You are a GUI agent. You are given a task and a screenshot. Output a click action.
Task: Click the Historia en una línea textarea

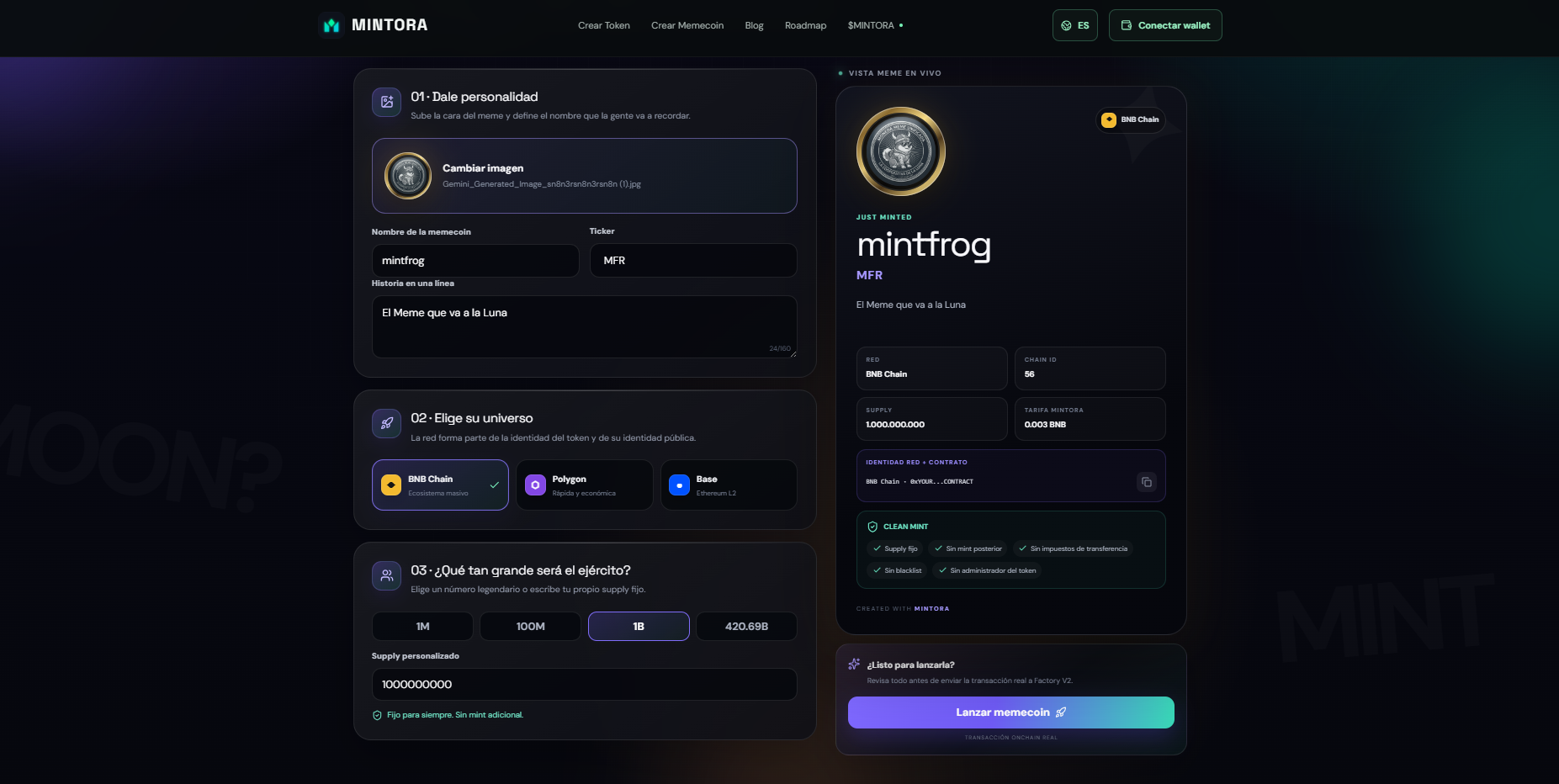(585, 327)
